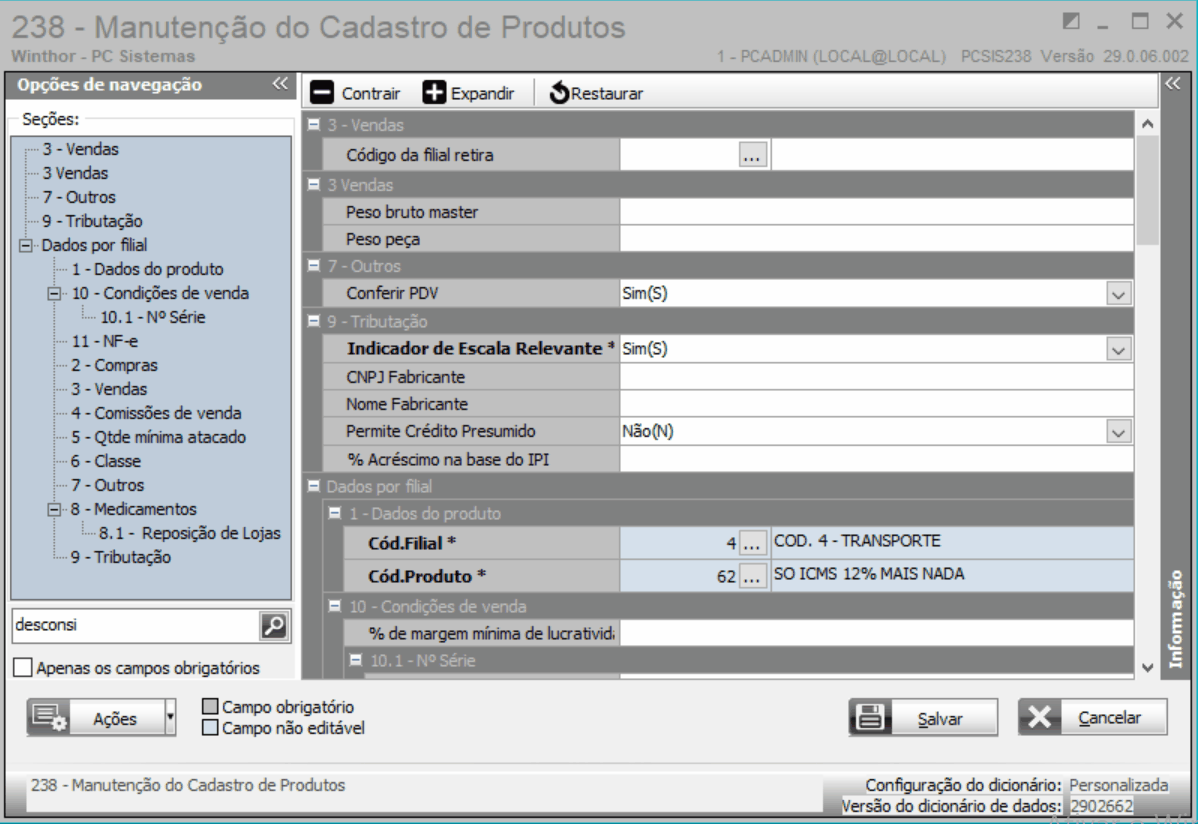The height and width of the screenshot is (824, 1198).
Task: Click the grid scrollbar down arrow
Action: coord(1148,667)
